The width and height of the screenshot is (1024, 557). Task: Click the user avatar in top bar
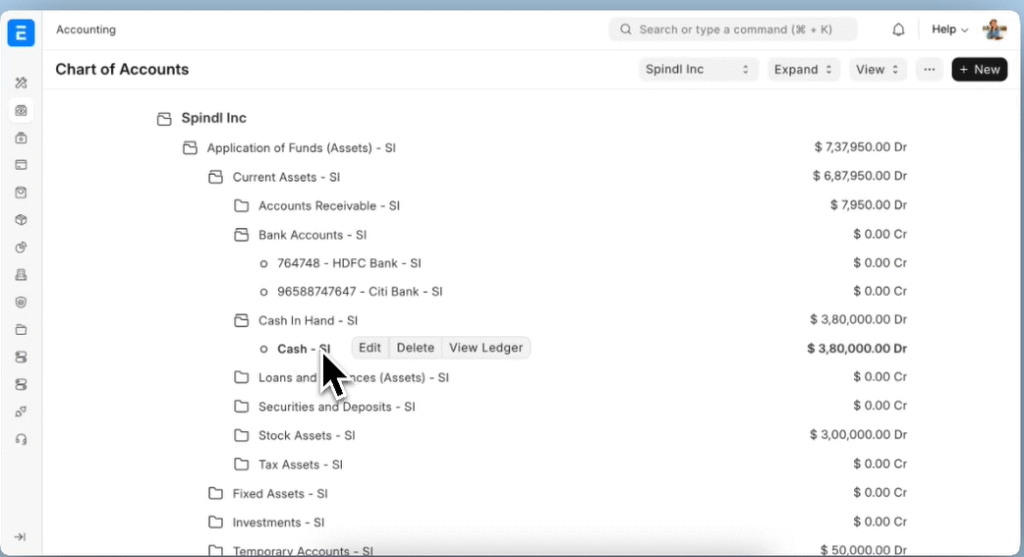994,30
